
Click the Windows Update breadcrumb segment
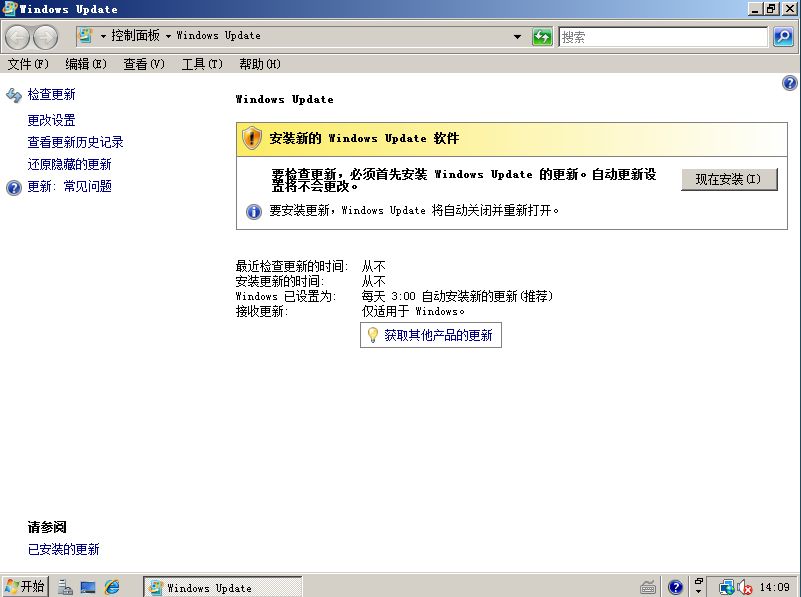tap(219, 36)
